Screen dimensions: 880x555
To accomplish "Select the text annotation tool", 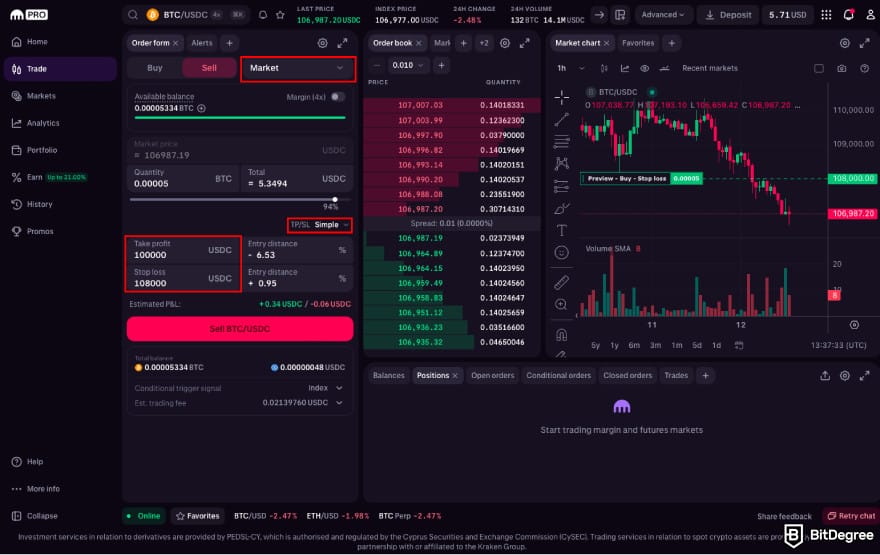I will tap(561, 230).
